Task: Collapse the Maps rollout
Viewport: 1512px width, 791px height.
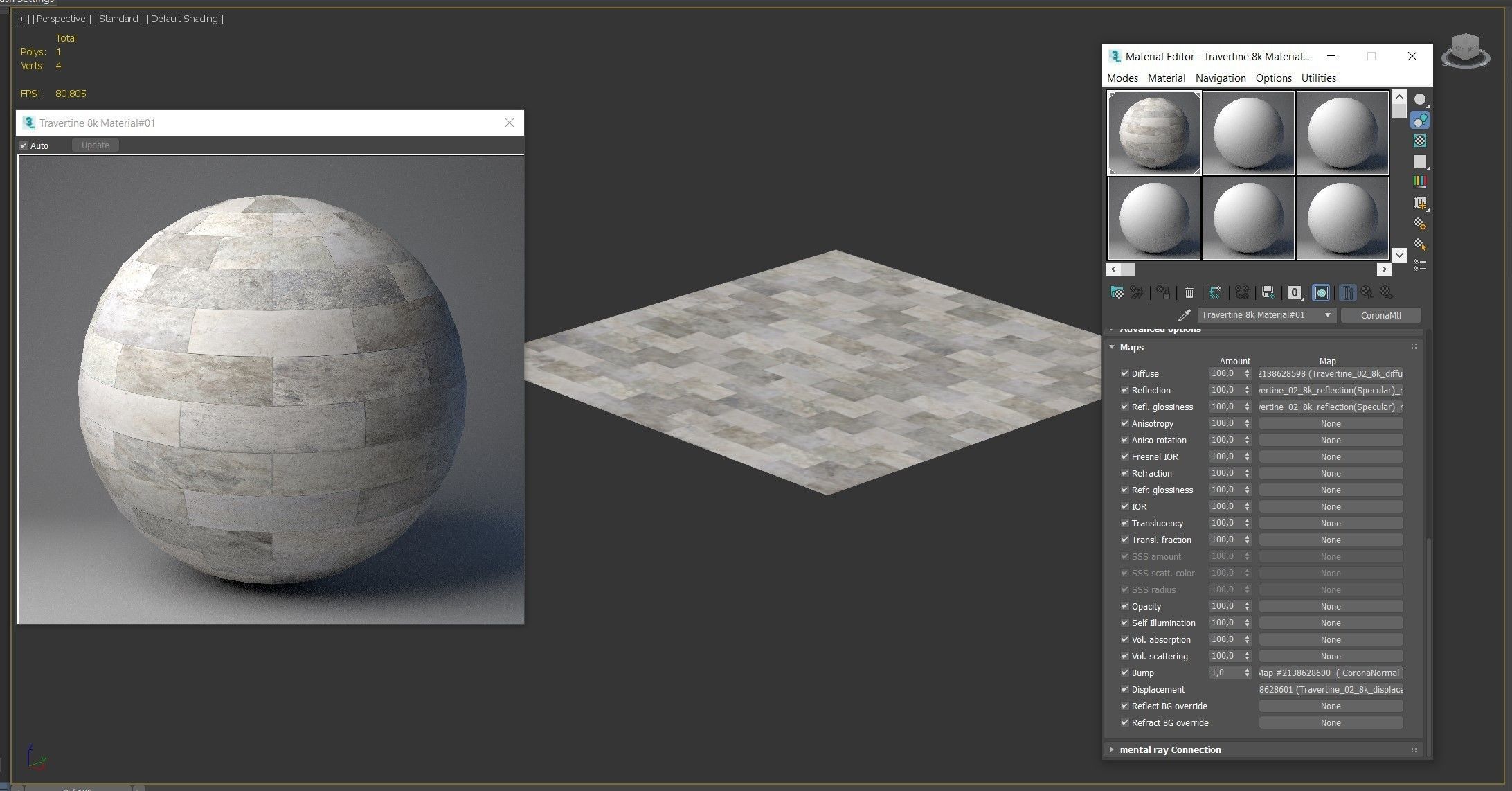Action: pos(1112,347)
